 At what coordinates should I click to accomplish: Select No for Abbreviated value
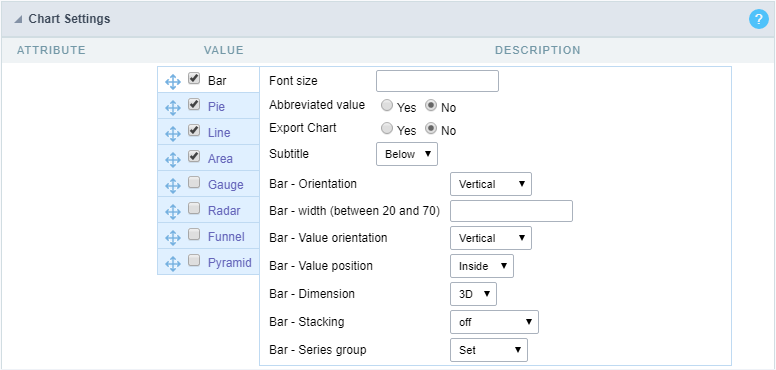click(432, 106)
